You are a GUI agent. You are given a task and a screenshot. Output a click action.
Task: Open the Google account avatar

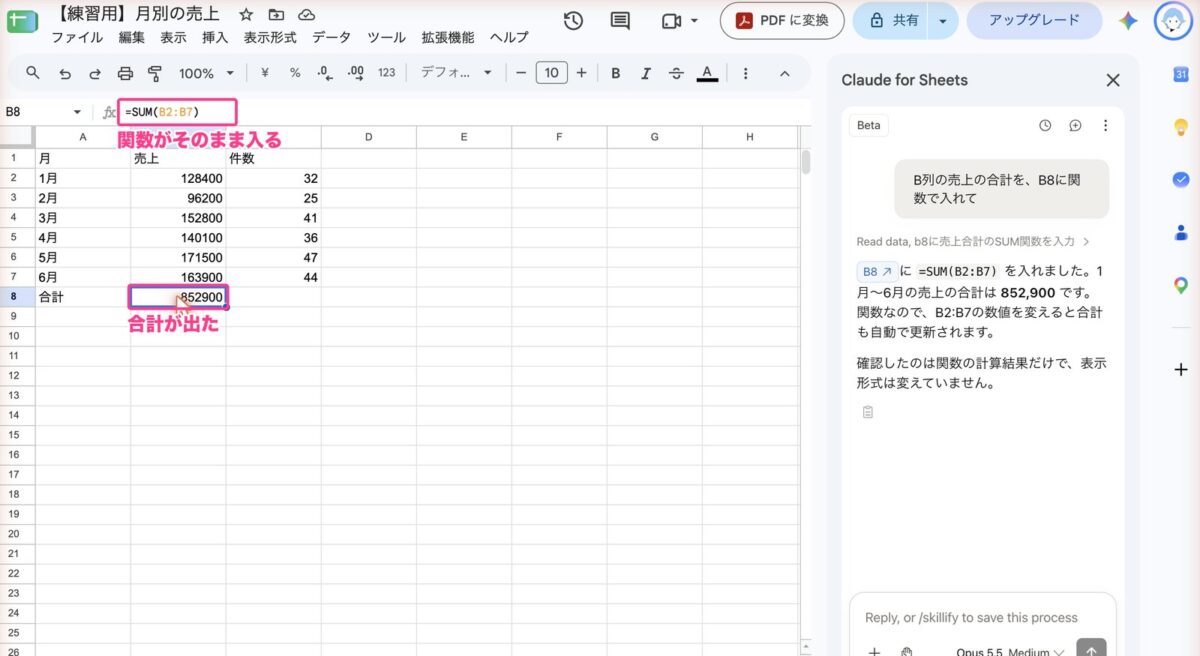point(1173,20)
